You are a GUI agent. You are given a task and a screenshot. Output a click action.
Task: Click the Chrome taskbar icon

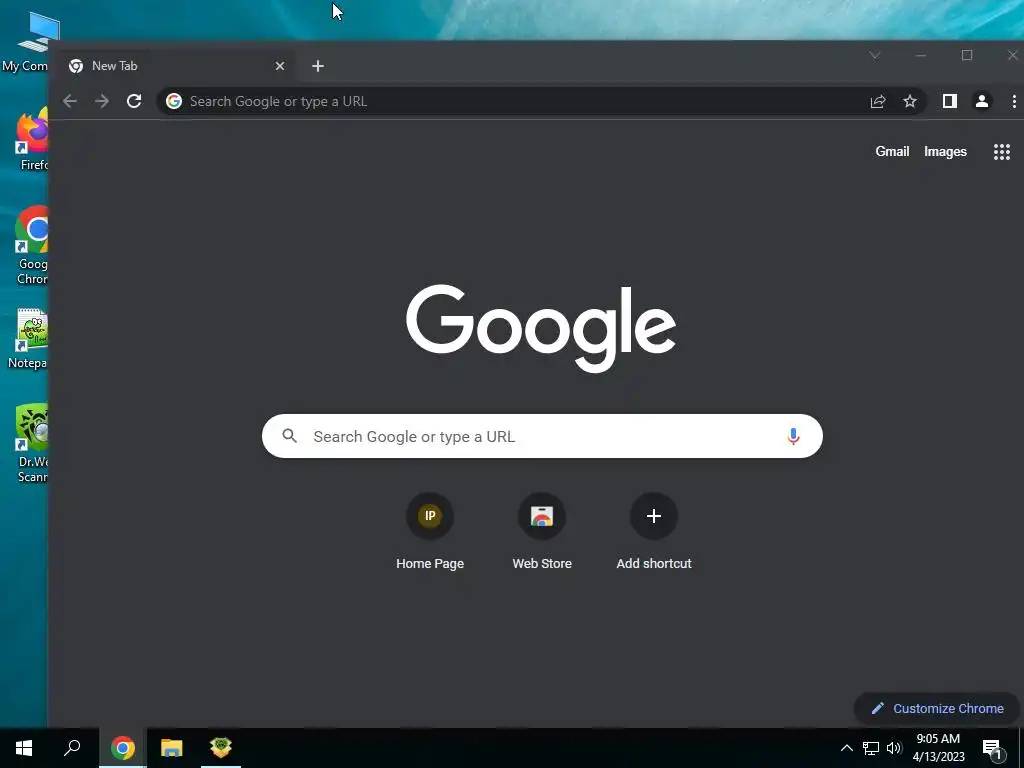click(123, 748)
